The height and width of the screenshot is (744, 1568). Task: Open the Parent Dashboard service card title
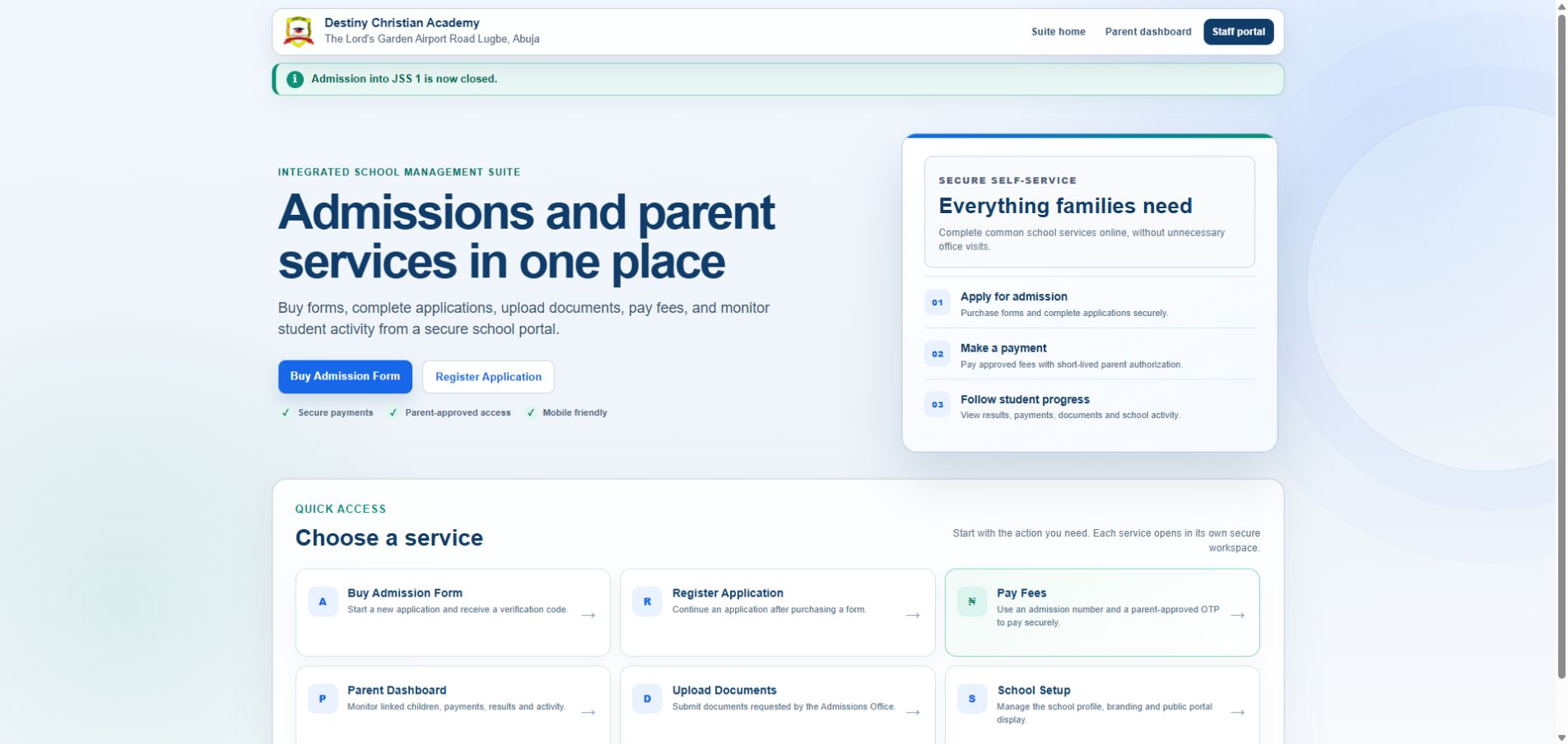coord(397,691)
